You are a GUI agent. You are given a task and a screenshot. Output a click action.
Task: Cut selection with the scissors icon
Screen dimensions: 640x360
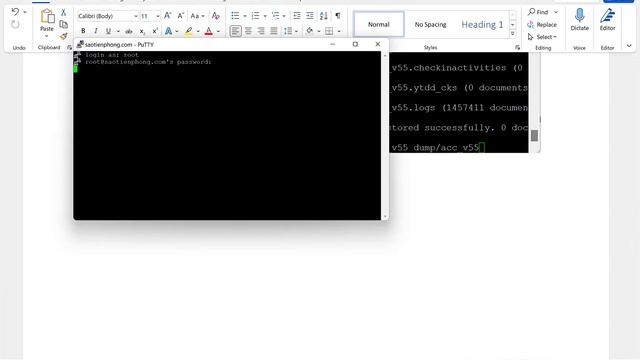point(63,13)
